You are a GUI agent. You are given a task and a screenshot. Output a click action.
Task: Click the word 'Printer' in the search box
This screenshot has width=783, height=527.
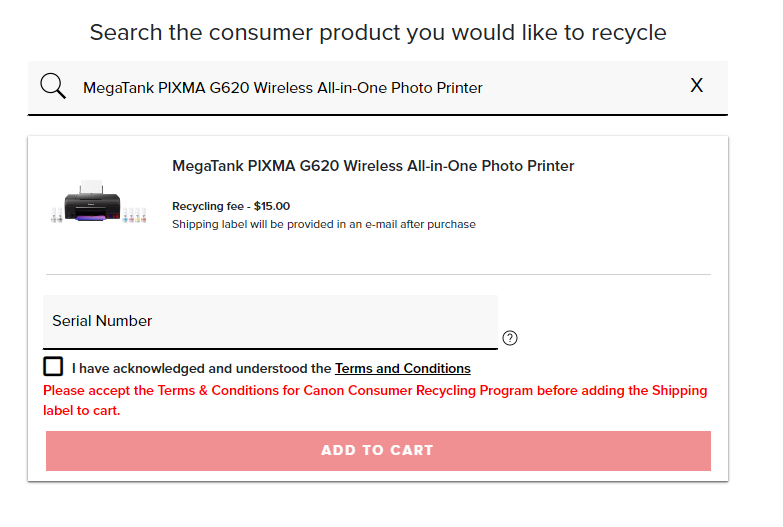[457, 88]
